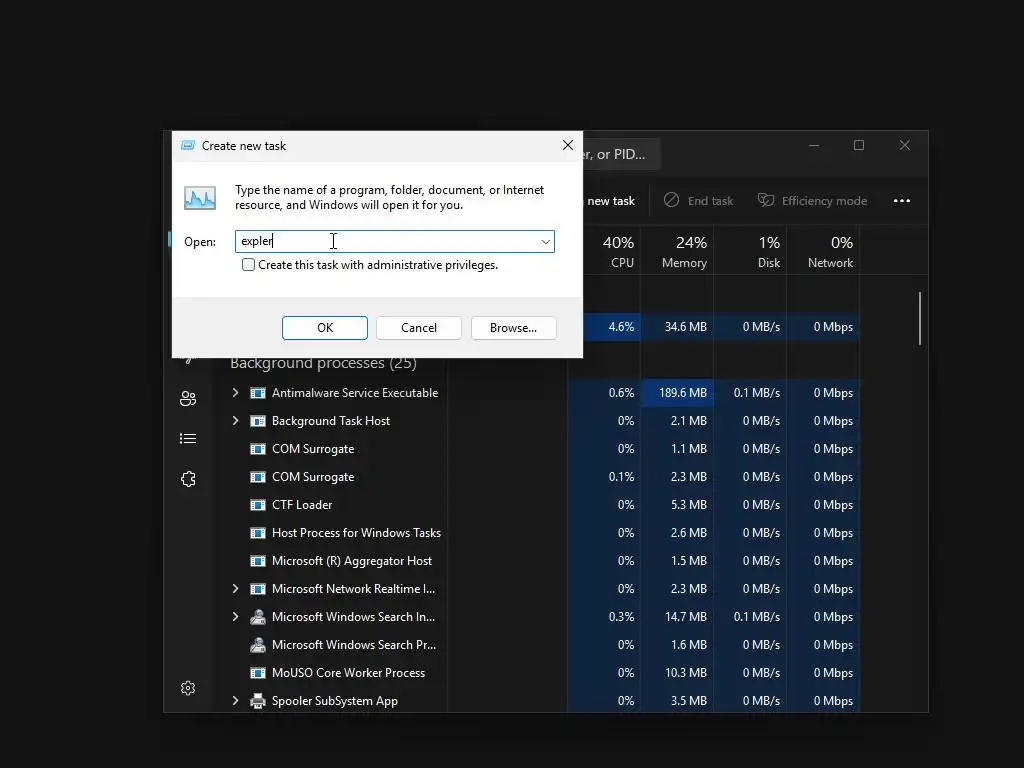Click the 34.6 MB memory cell

[677, 327]
